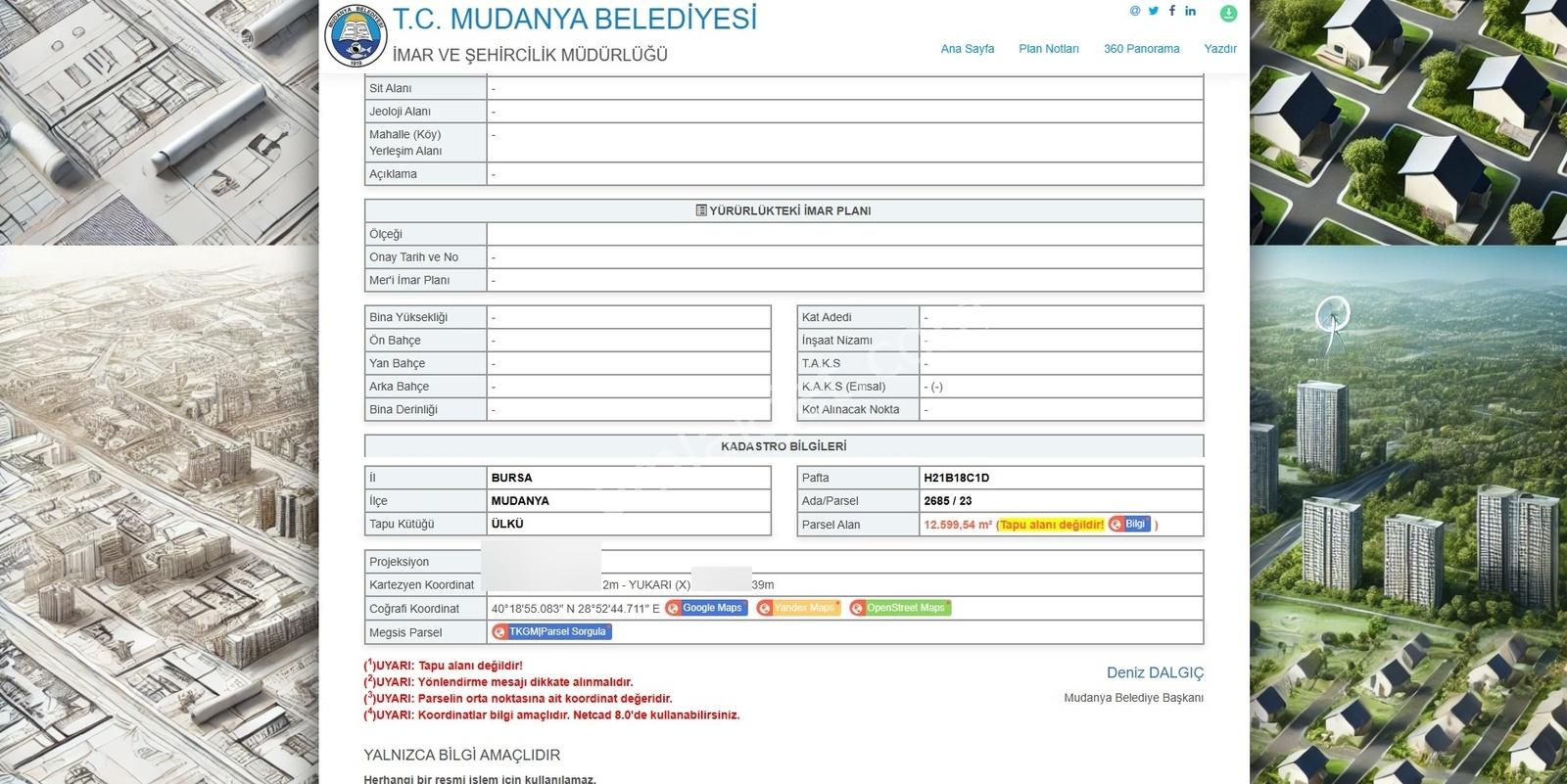Click the green download icon
The height and width of the screenshot is (784, 1567).
[1228, 14]
